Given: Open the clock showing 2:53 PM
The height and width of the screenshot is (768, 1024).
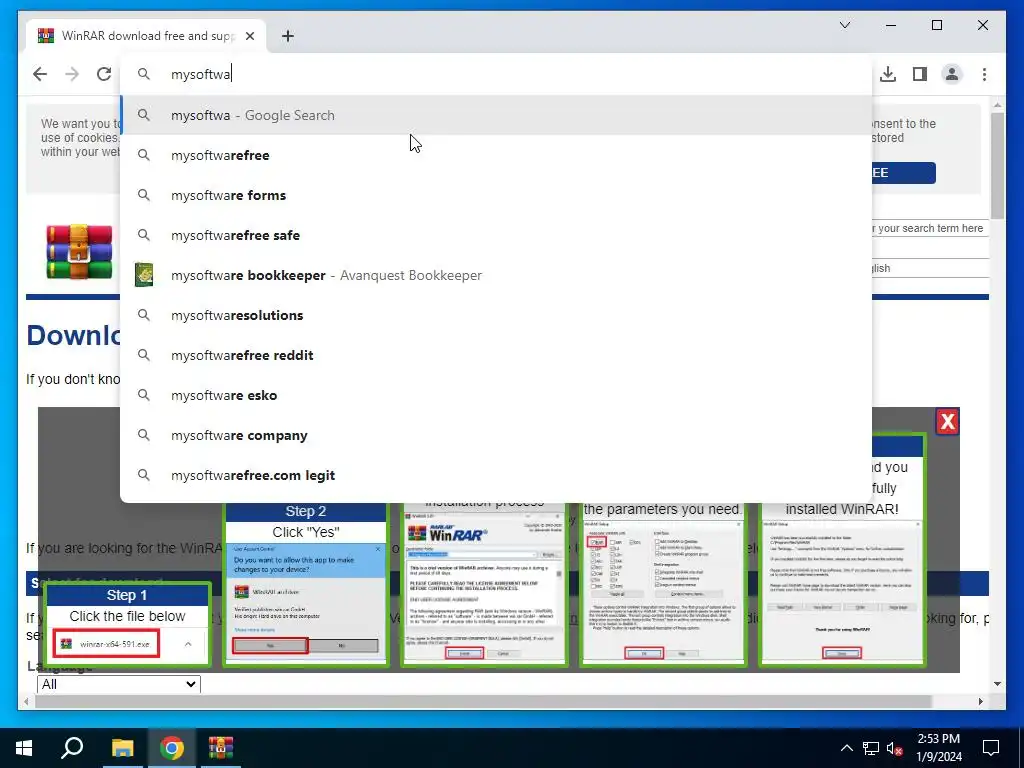Looking at the screenshot, I should [939, 748].
